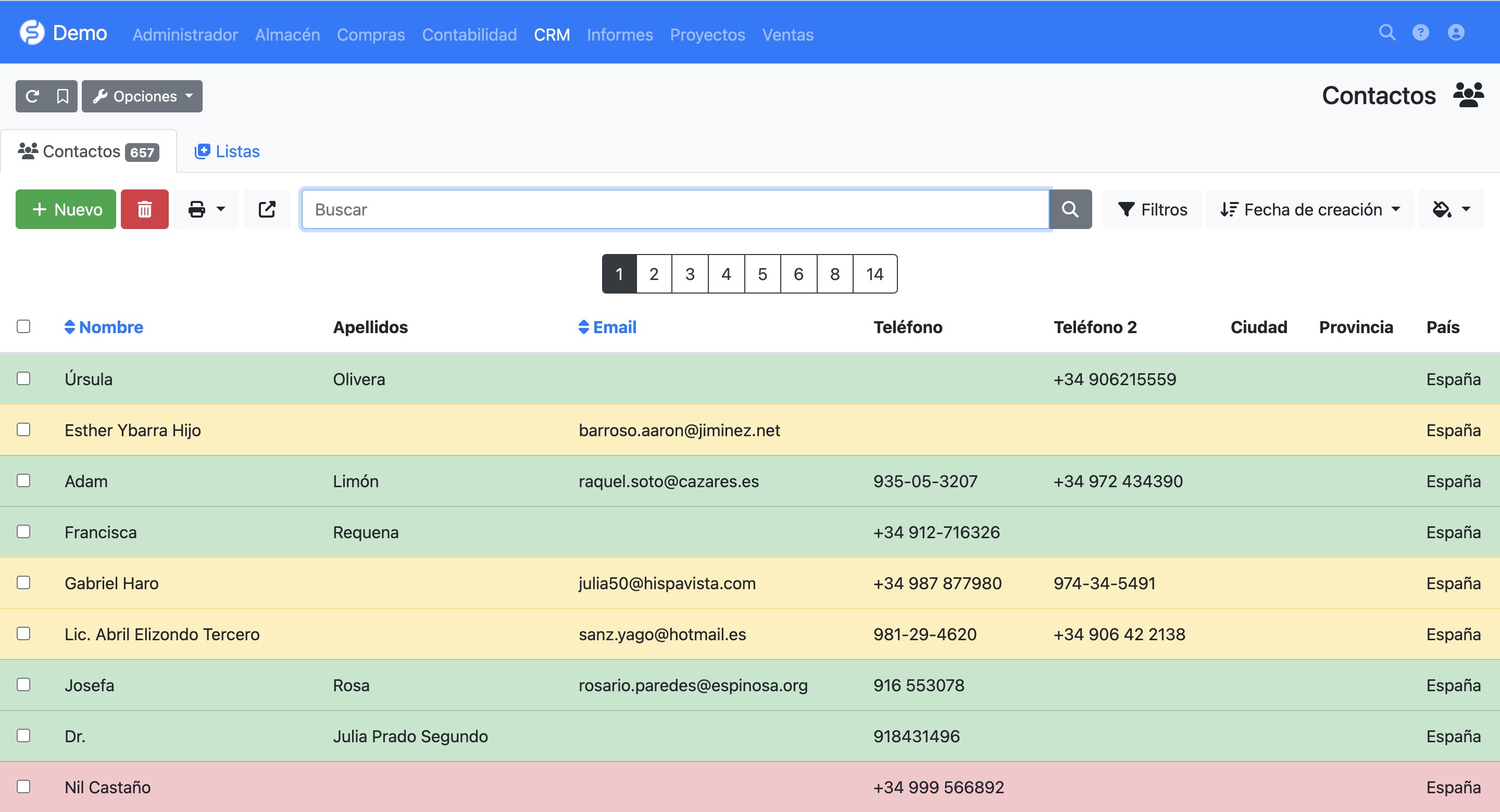This screenshot has height=812, width=1500.
Task: Open the user account icon
Action: (1456, 33)
